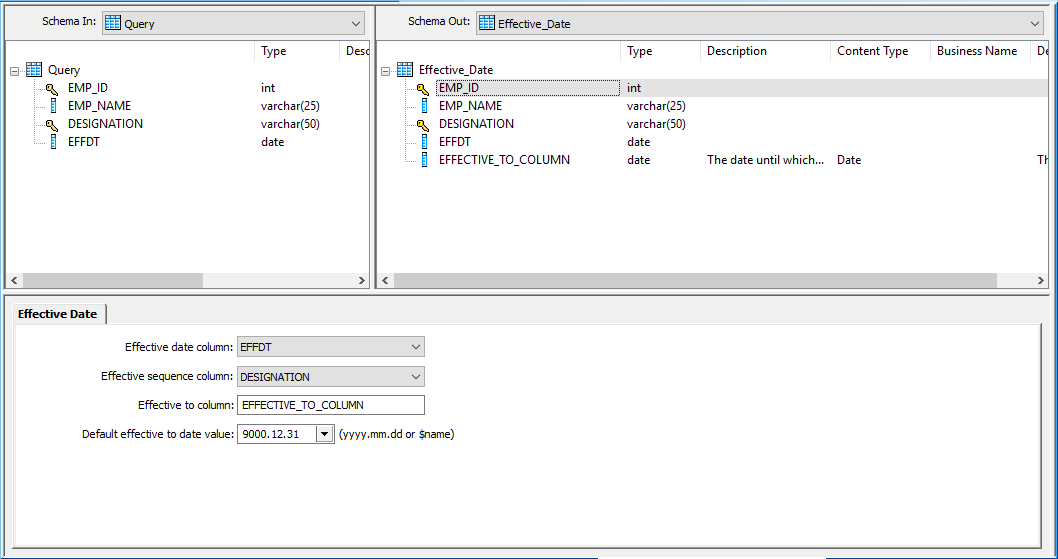Click column icon beside EMP_NAME in Schema Out
This screenshot has width=1058, height=559.
tap(424, 106)
